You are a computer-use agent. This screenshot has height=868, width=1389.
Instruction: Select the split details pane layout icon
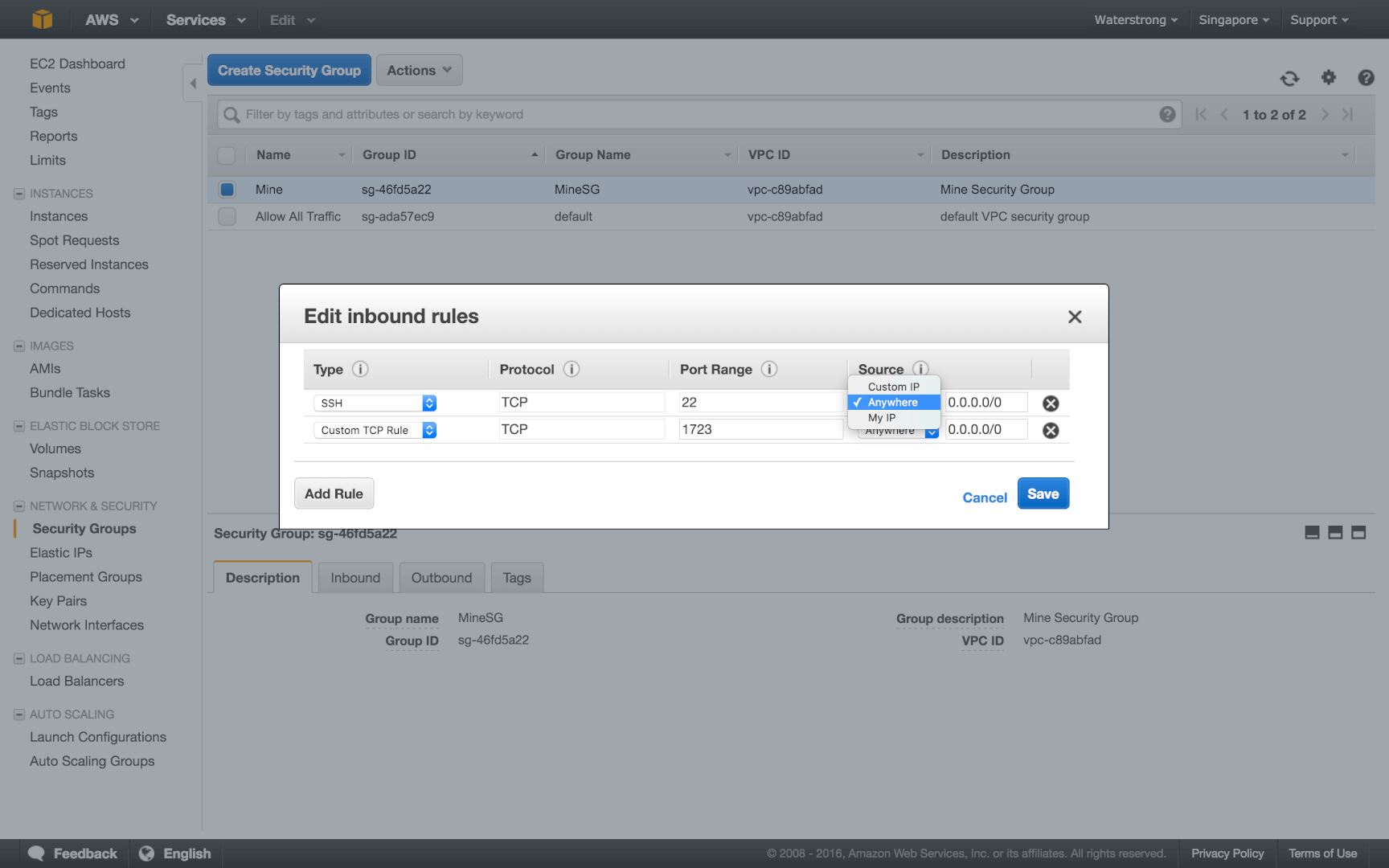coord(1335,532)
